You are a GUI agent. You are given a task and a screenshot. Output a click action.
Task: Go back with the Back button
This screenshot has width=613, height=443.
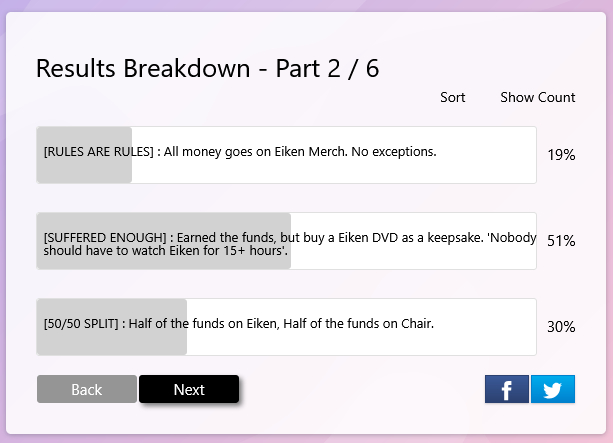(87, 389)
